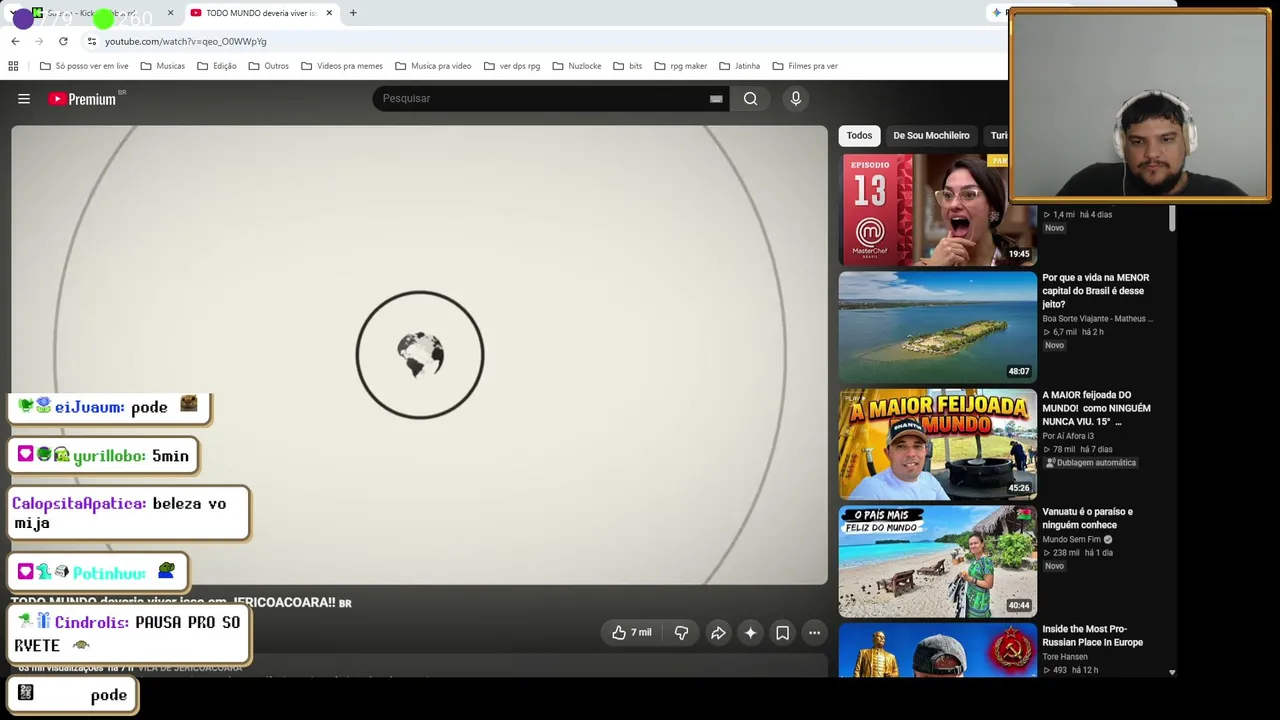Click the 'Dublagem automática' badge
This screenshot has height=720, width=1280.
[1090, 463]
